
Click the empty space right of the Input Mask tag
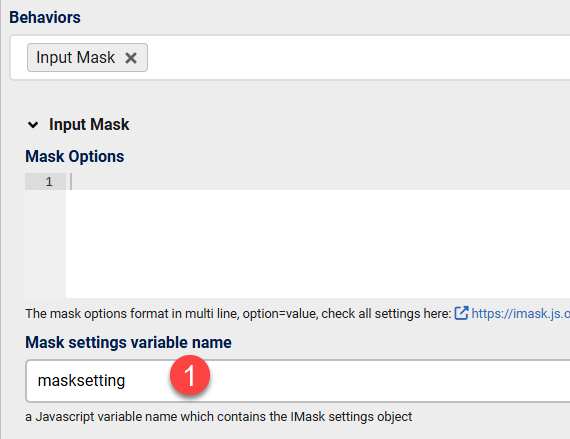358,57
